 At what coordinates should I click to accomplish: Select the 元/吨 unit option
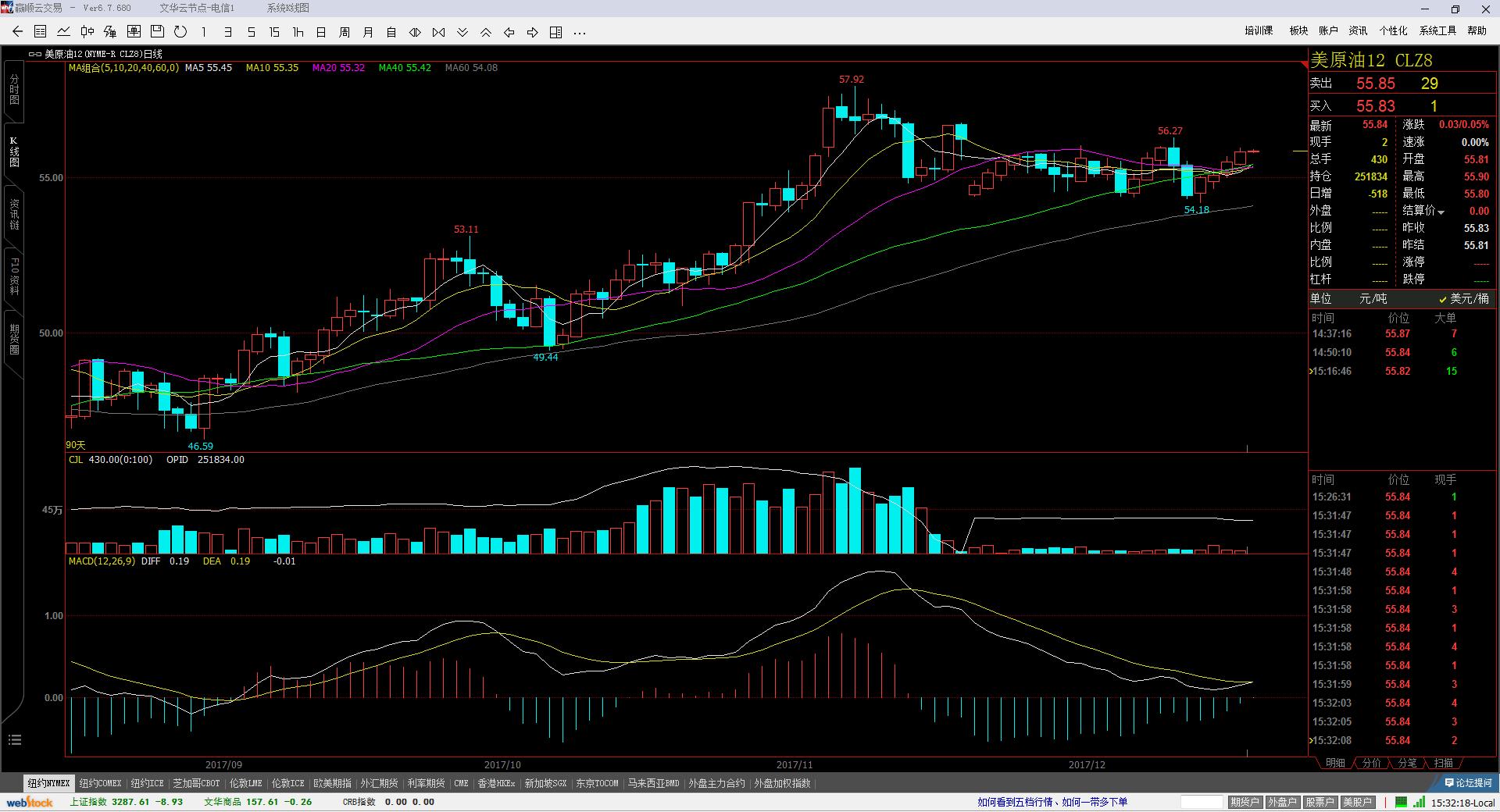click(1373, 299)
